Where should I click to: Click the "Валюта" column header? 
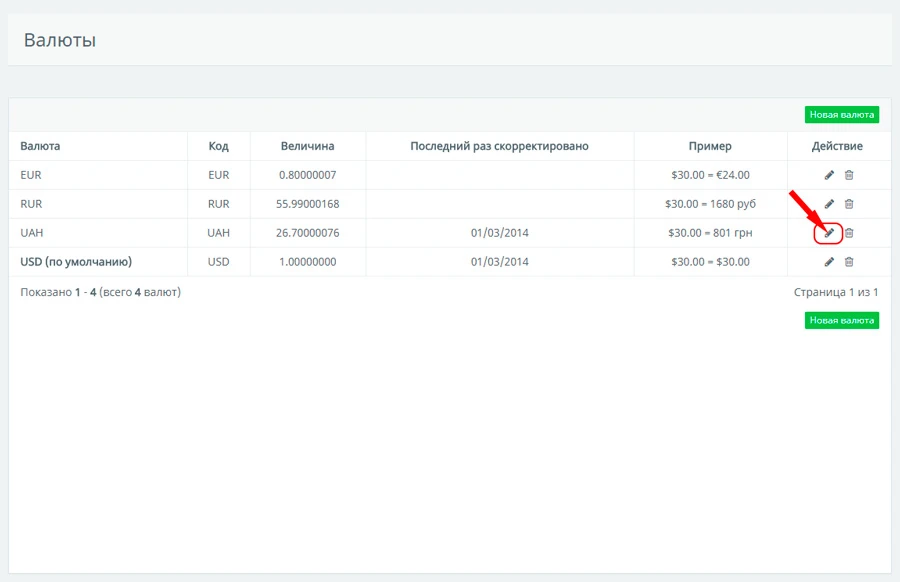[x=40, y=146]
